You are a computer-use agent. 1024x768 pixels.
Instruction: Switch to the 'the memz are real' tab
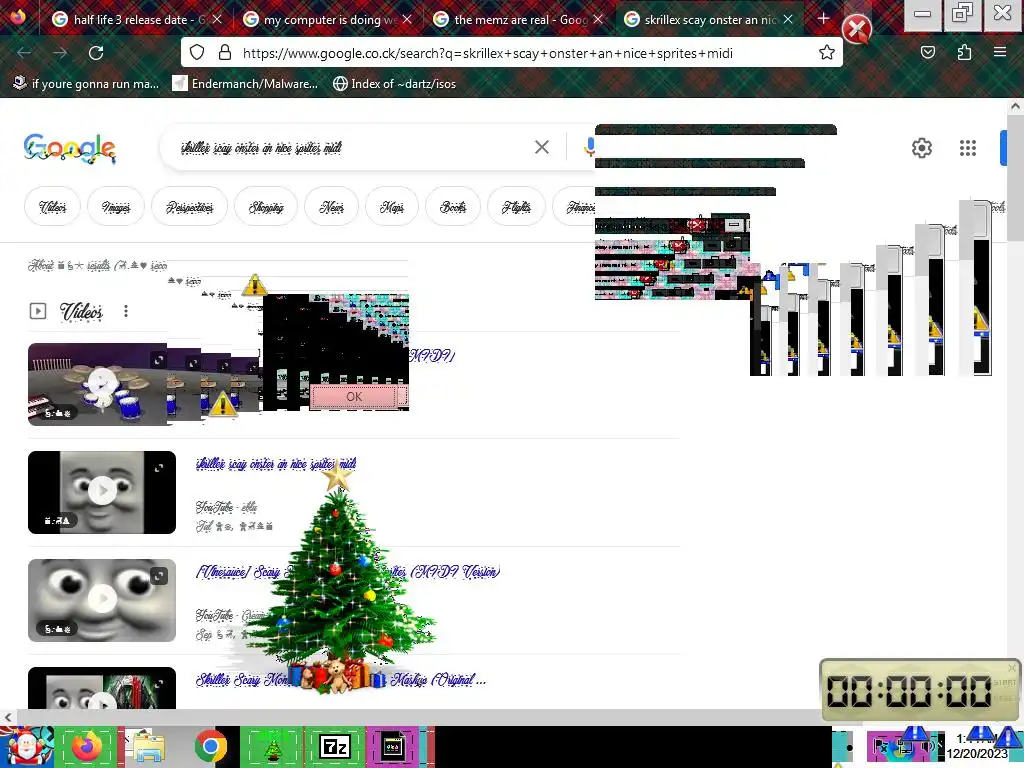point(517,20)
